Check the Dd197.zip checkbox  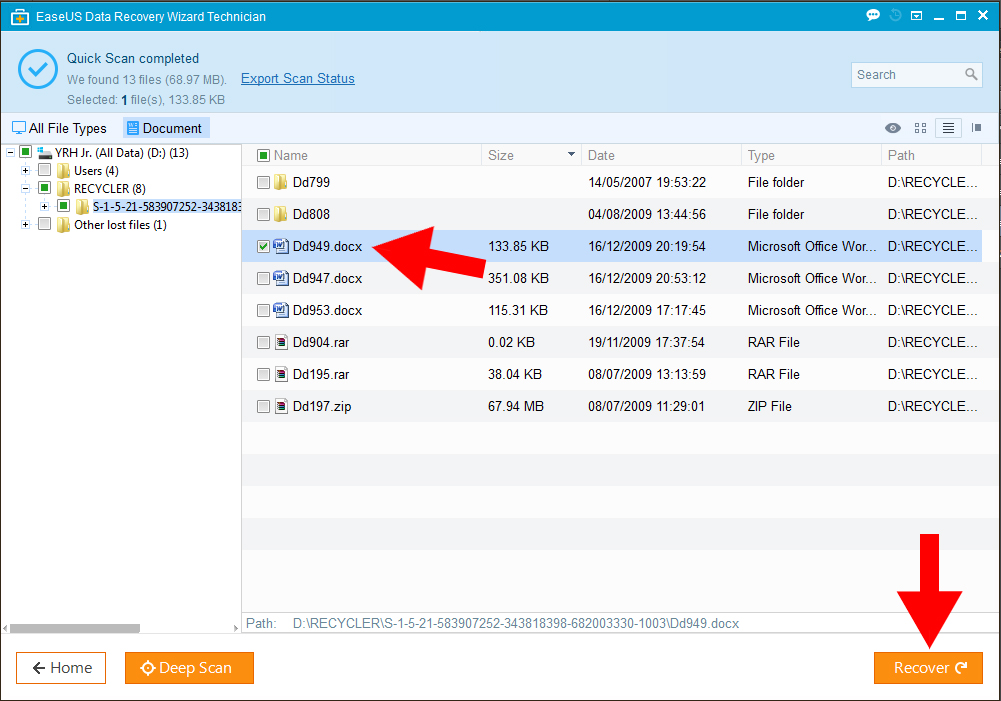point(263,406)
